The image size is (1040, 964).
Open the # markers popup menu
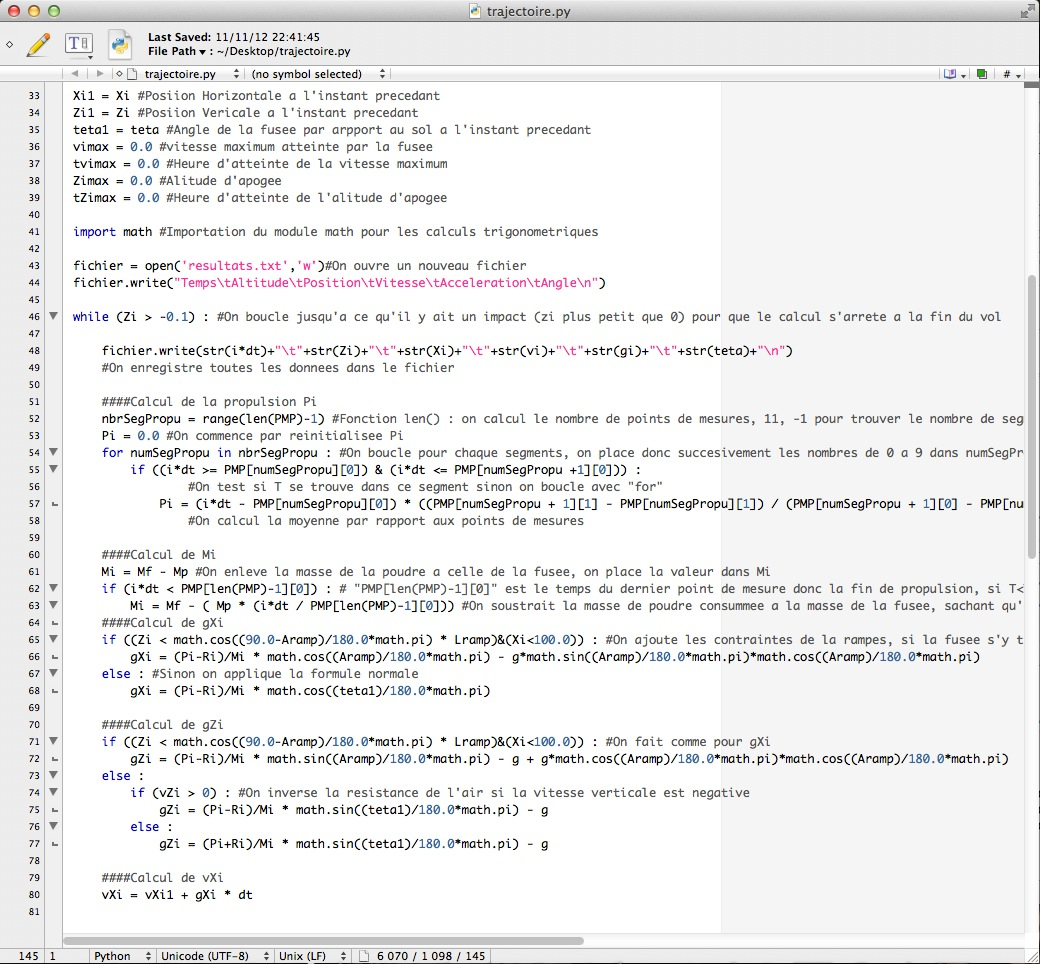(x=1011, y=74)
